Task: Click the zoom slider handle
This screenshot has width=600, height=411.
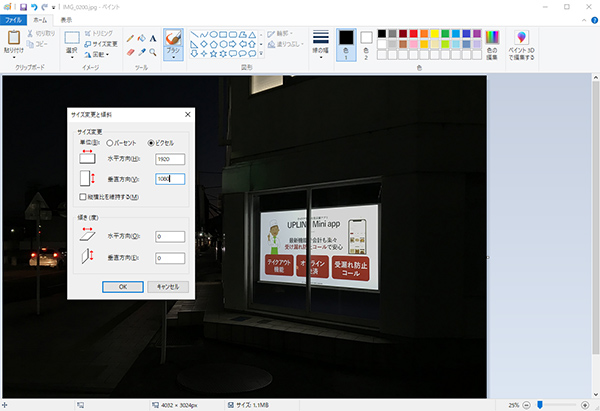Action: tap(540, 404)
